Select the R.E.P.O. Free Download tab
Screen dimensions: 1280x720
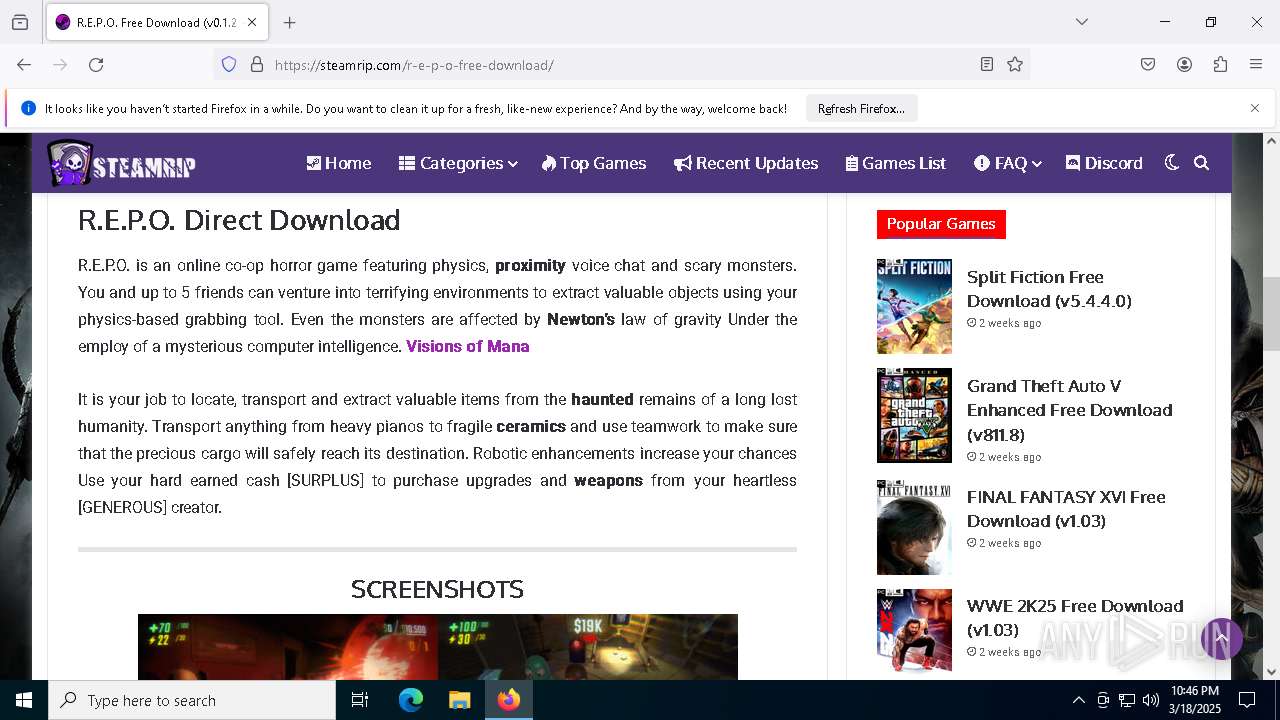(x=156, y=22)
